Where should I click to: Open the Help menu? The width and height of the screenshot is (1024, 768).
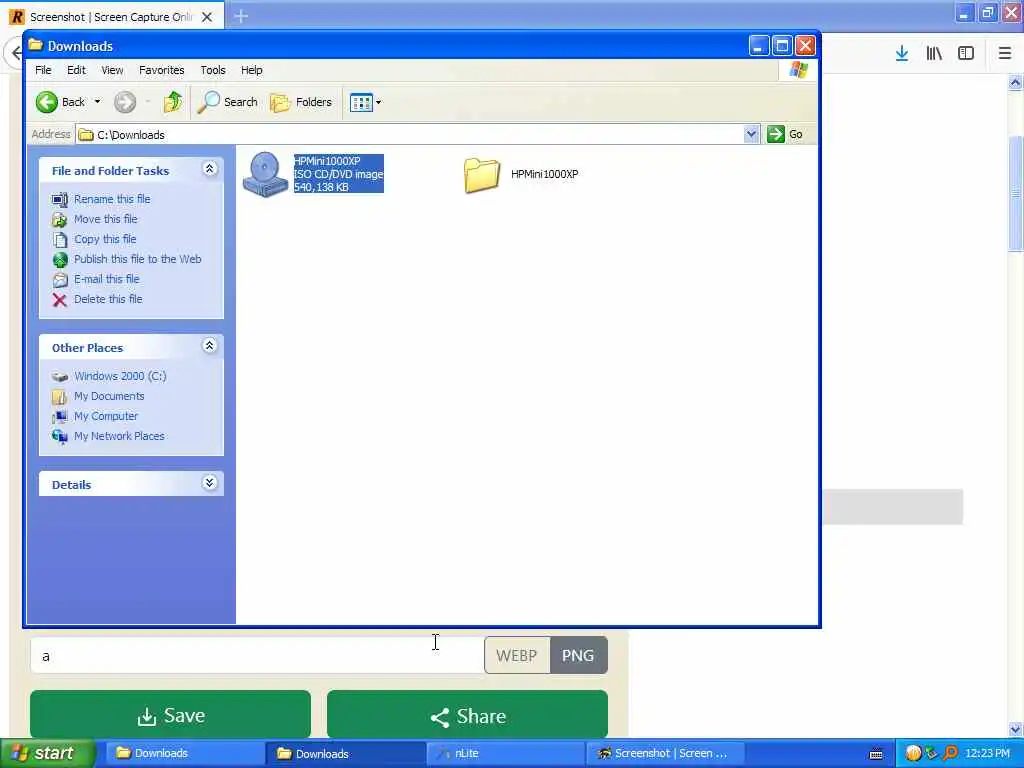tap(251, 70)
